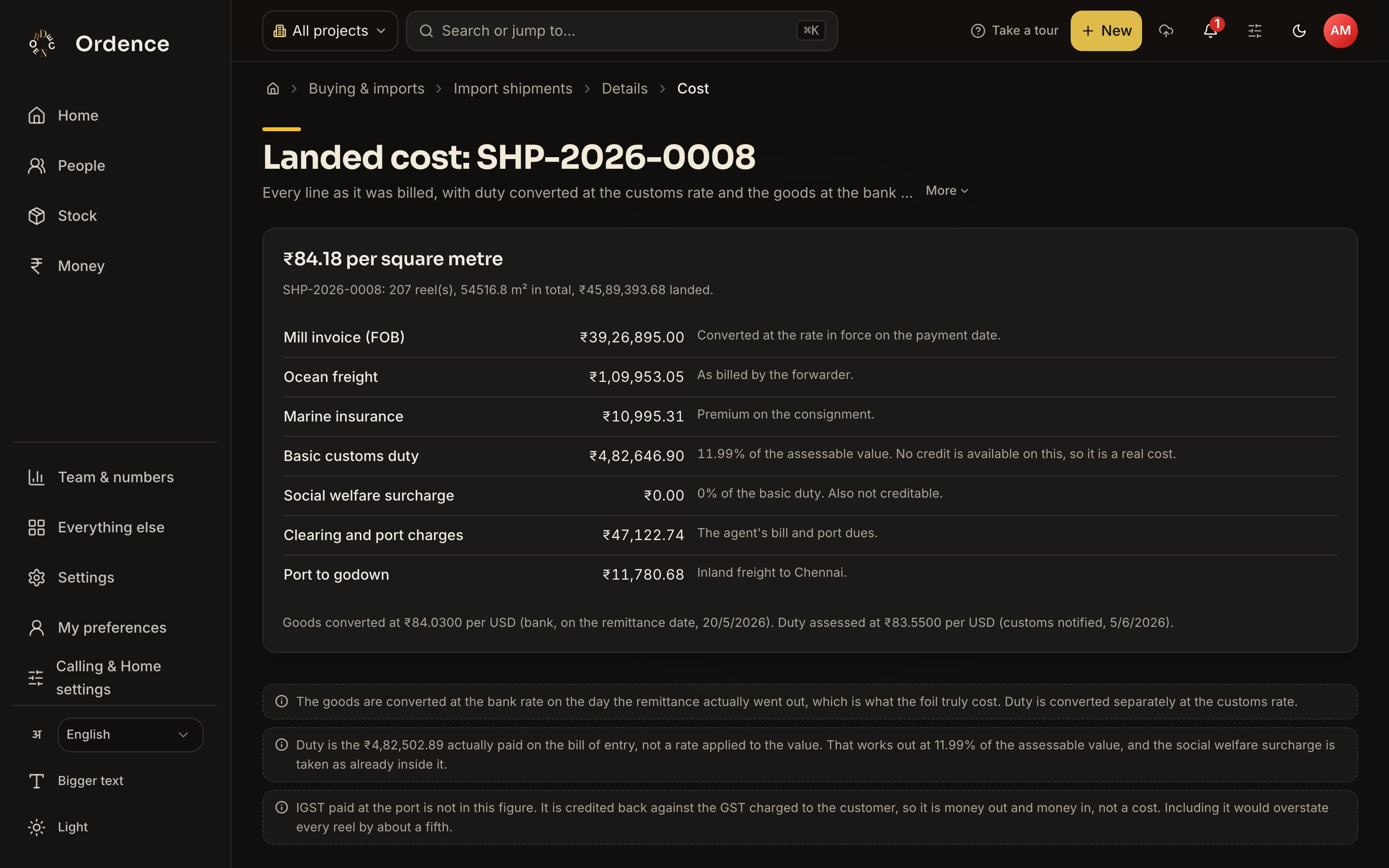Open Team & numbers
The image size is (1389, 868).
point(115,477)
